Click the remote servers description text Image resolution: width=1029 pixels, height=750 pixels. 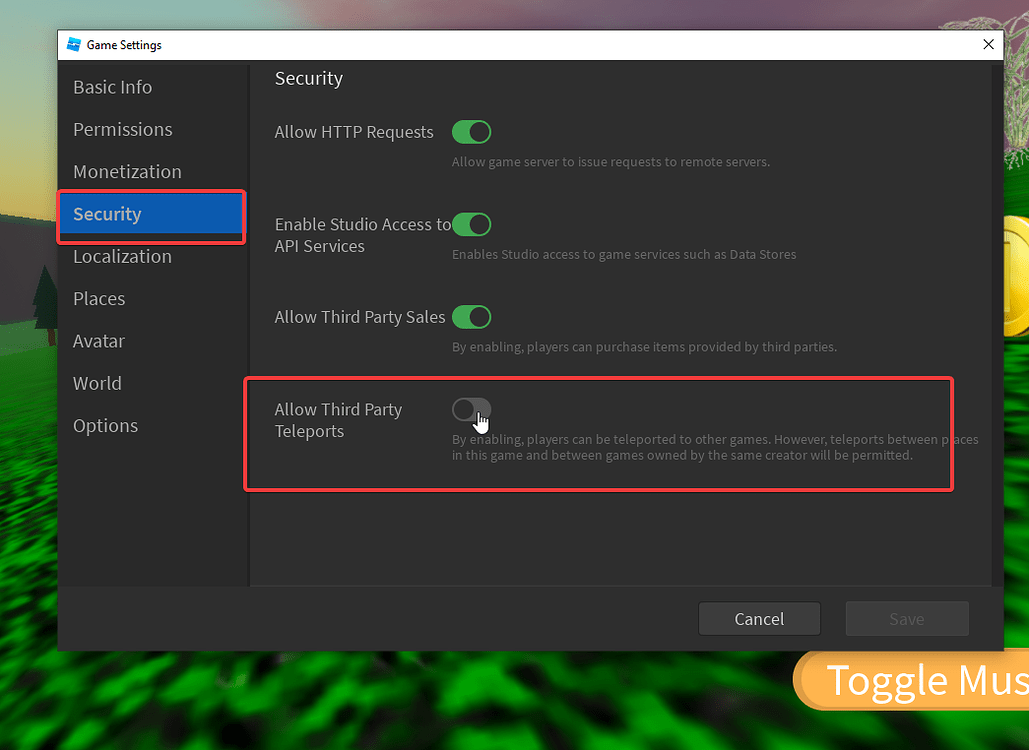[x=610, y=162]
